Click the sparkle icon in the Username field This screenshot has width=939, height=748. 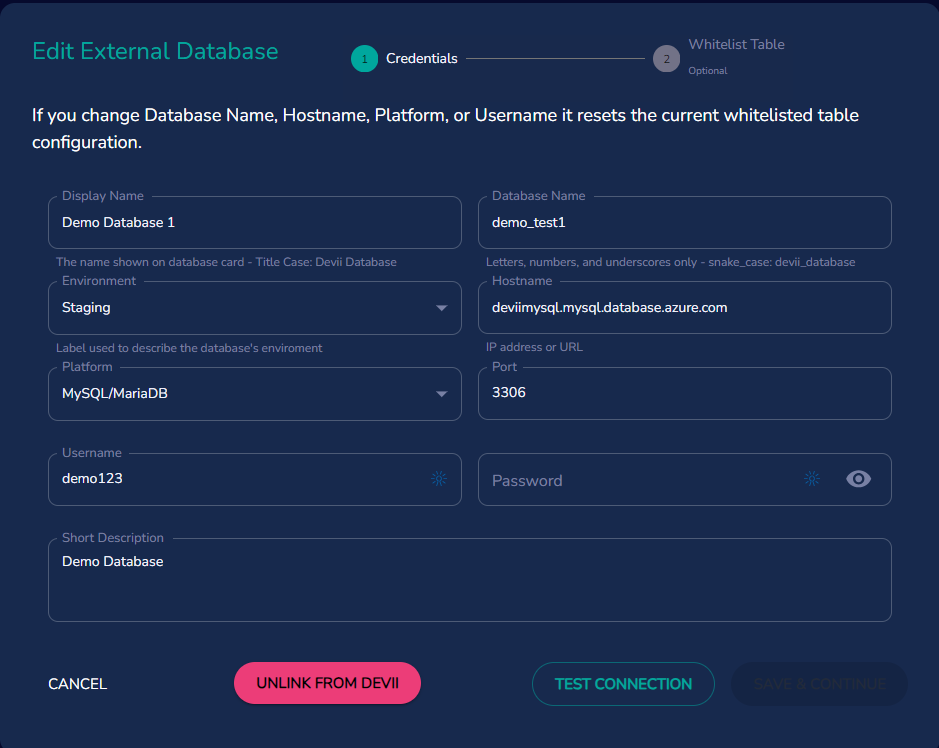438,479
